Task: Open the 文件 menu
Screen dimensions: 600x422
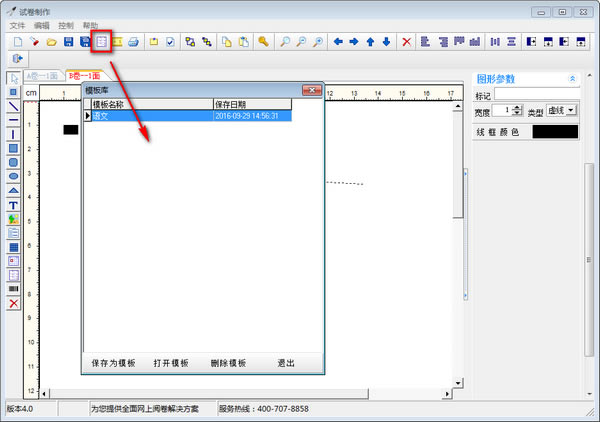Action: (x=16, y=24)
